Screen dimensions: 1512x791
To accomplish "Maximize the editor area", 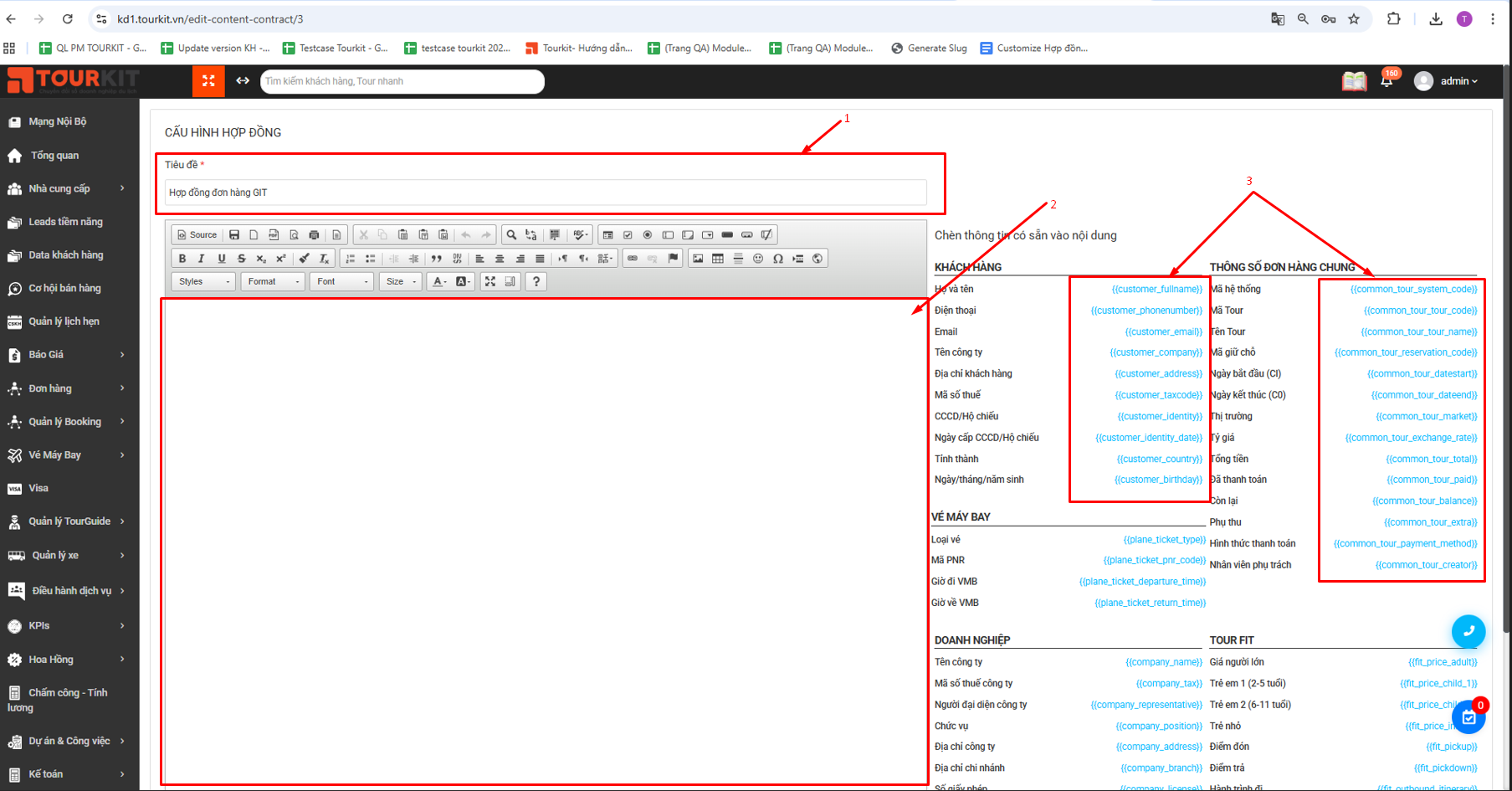I will pos(490,281).
